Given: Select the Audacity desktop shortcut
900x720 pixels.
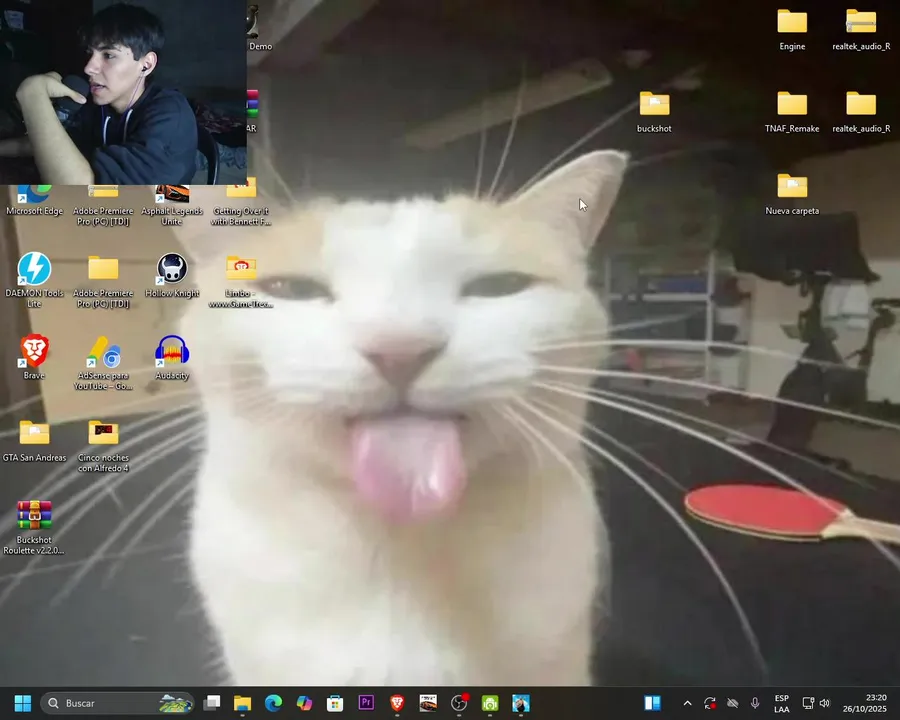Looking at the screenshot, I should pyautogui.click(x=172, y=357).
